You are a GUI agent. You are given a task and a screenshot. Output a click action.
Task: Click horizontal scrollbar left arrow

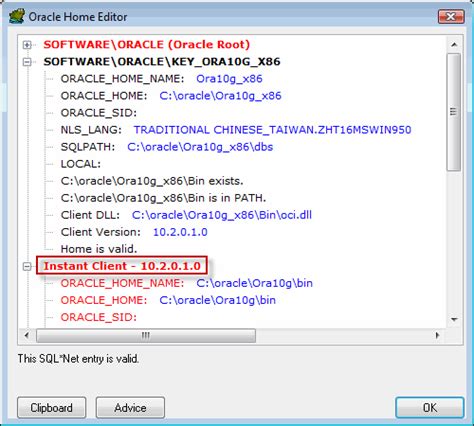pos(27,335)
